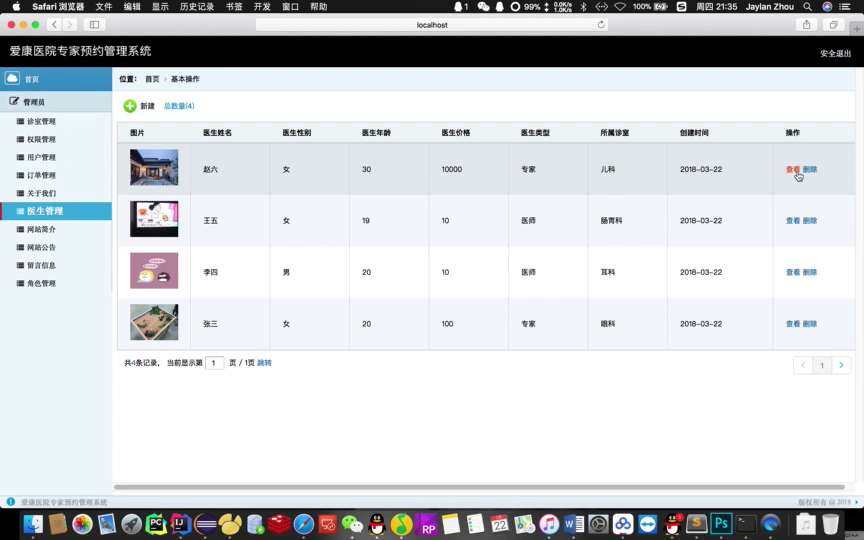Select 角色管理 in the sidebar
Image resolution: width=864 pixels, height=540 pixels.
pos(41,283)
